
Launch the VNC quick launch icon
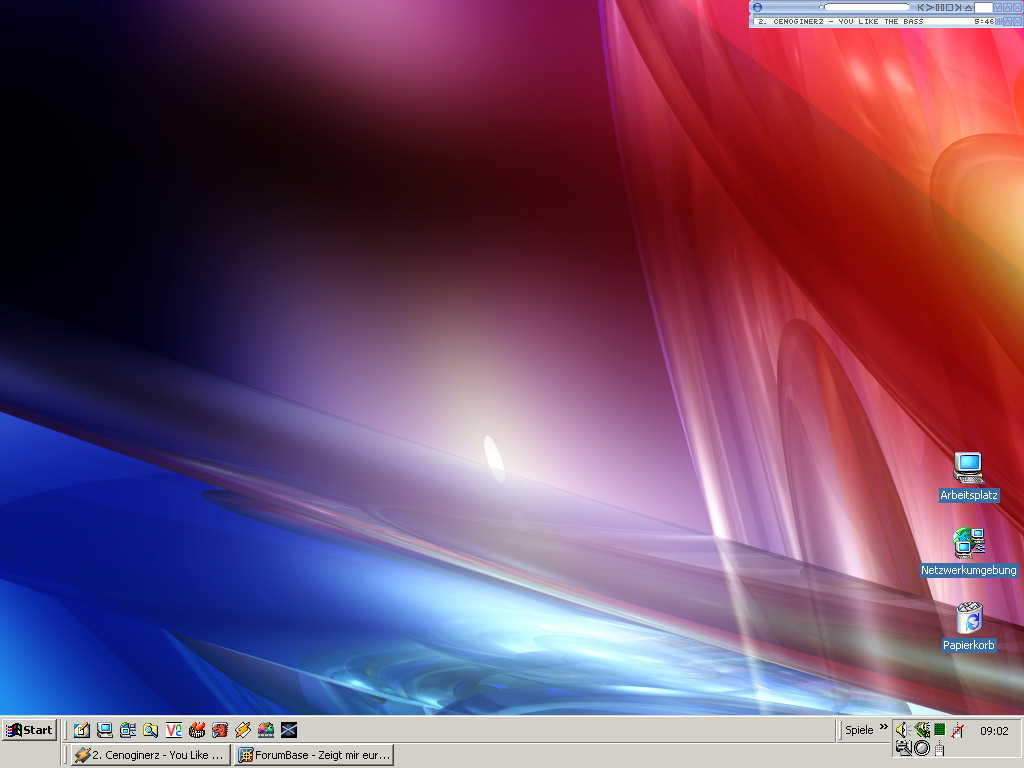[174, 730]
